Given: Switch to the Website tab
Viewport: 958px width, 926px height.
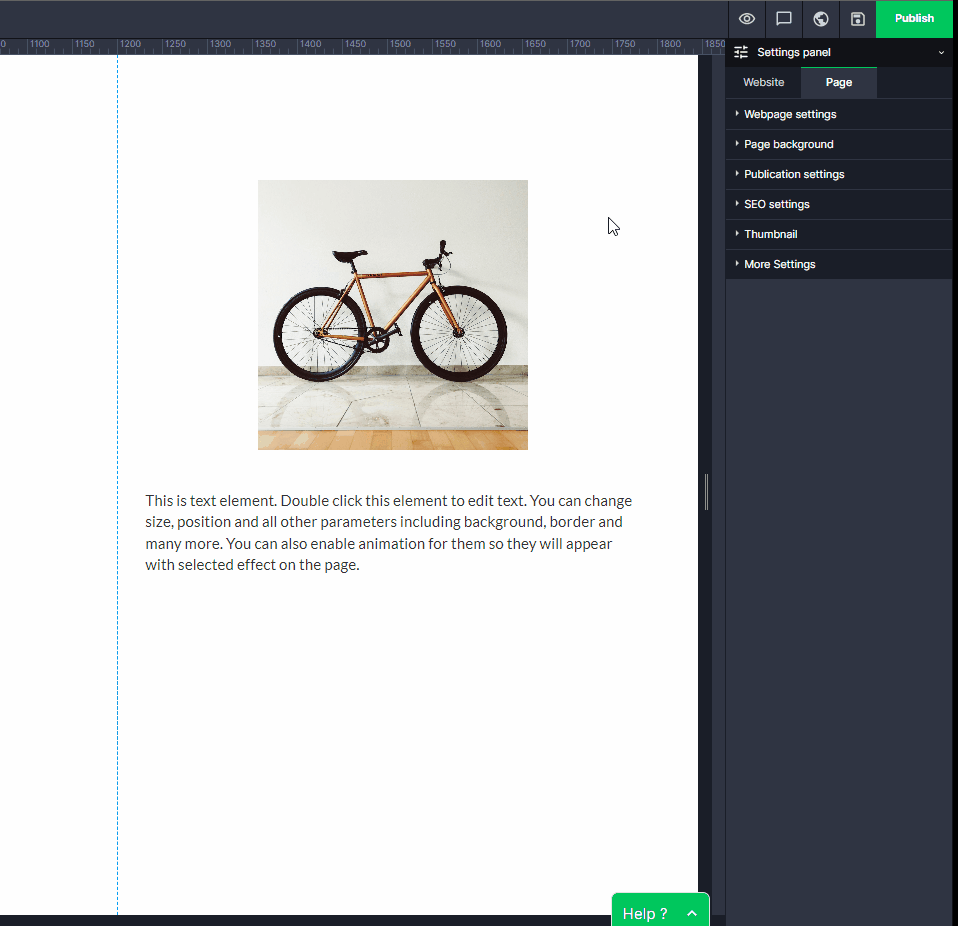Looking at the screenshot, I should pos(763,83).
